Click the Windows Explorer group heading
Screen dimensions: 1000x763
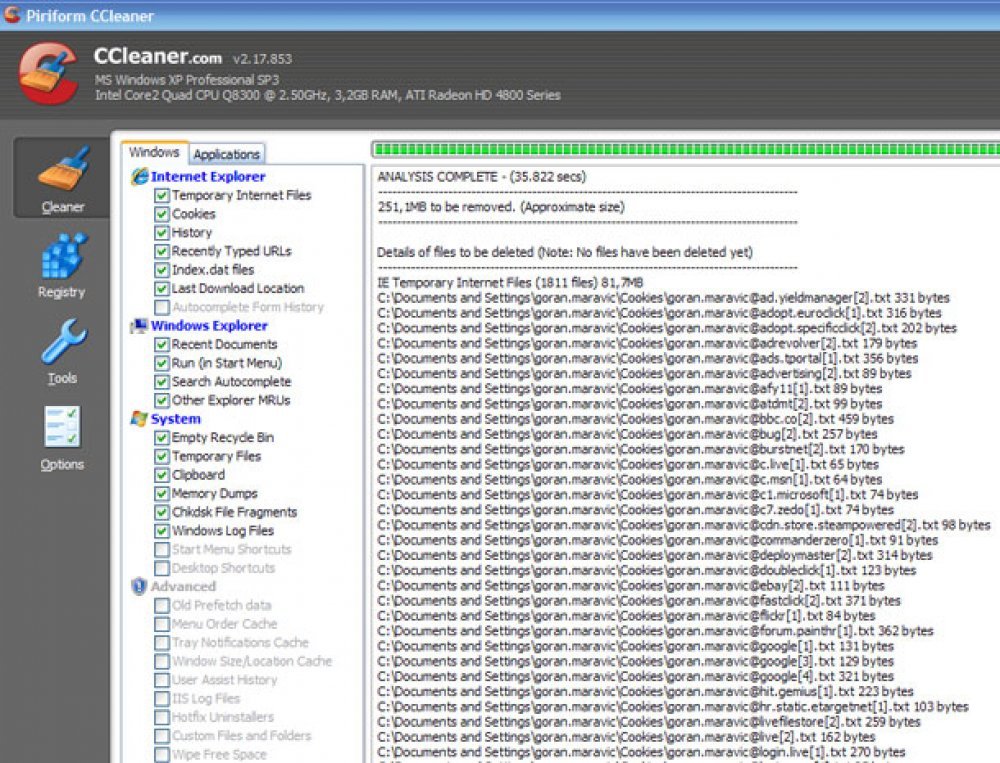[x=209, y=325]
